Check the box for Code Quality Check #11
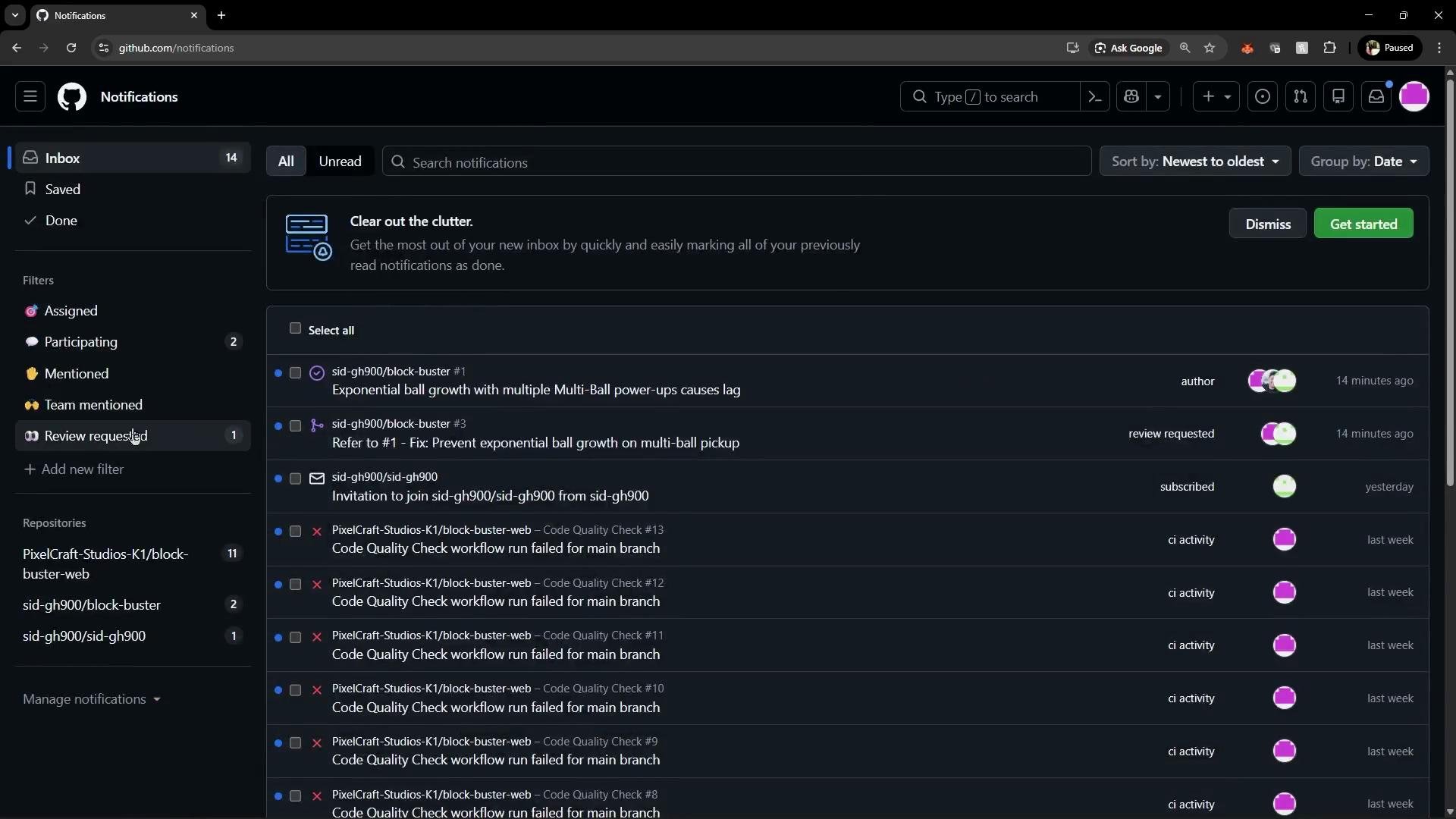1456x819 pixels. [x=295, y=637]
